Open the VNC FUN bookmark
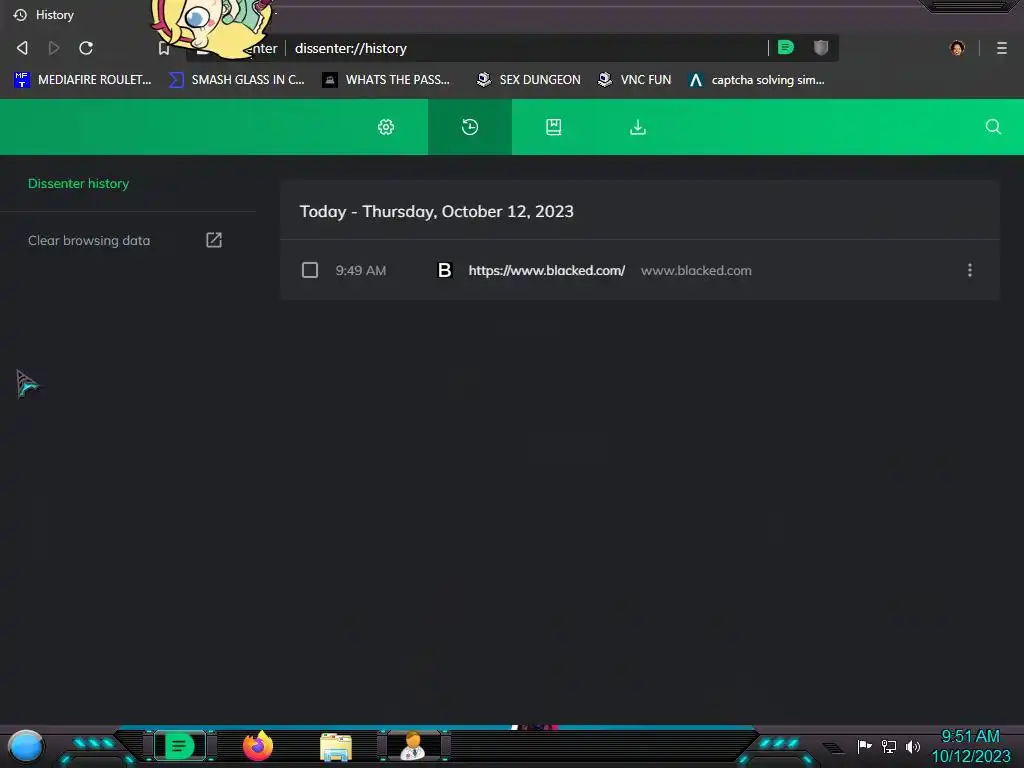 tap(634, 80)
